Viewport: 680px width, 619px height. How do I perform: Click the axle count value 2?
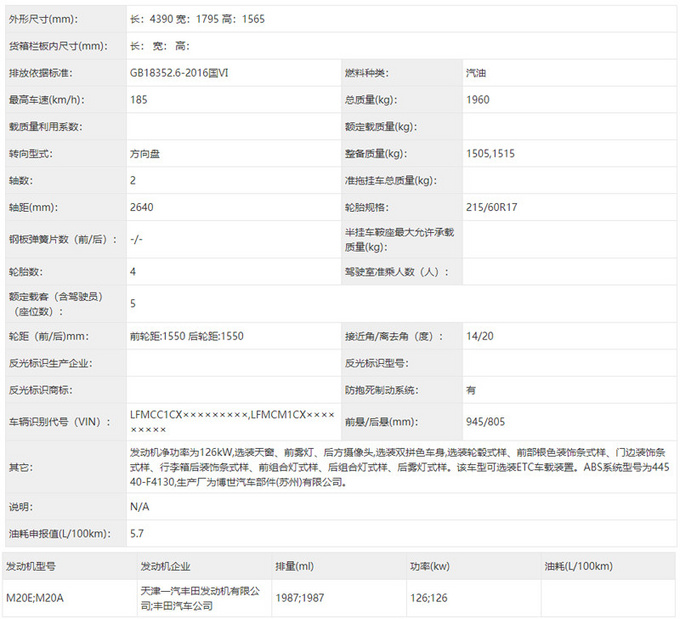click(x=133, y=180)
